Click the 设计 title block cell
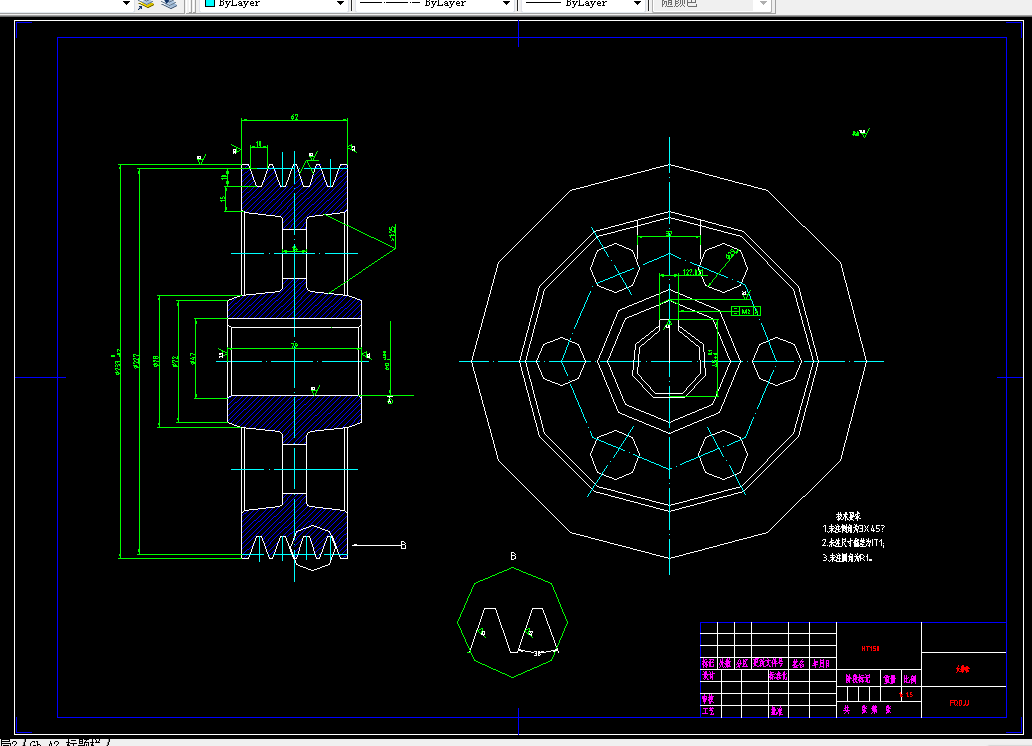 tap(708, 676)
